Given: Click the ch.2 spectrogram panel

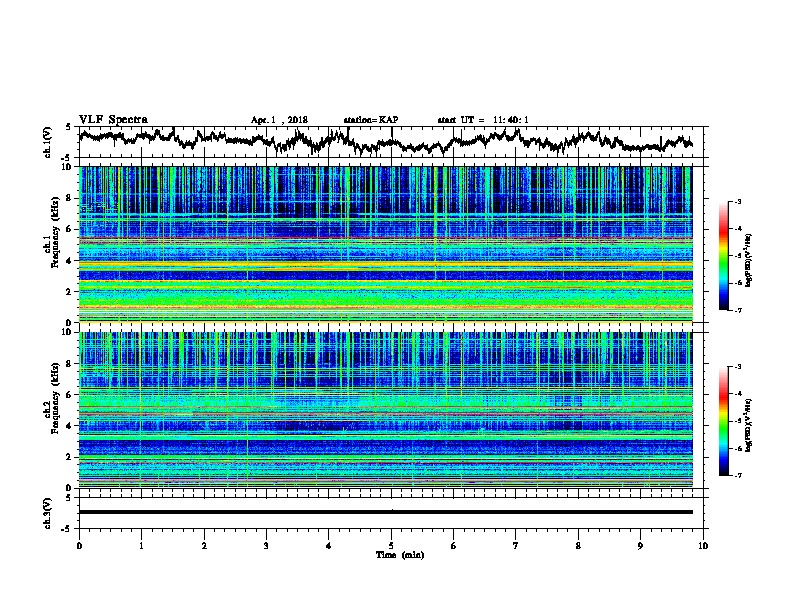Looking at the screenshot, I should [x=385, y=410].
